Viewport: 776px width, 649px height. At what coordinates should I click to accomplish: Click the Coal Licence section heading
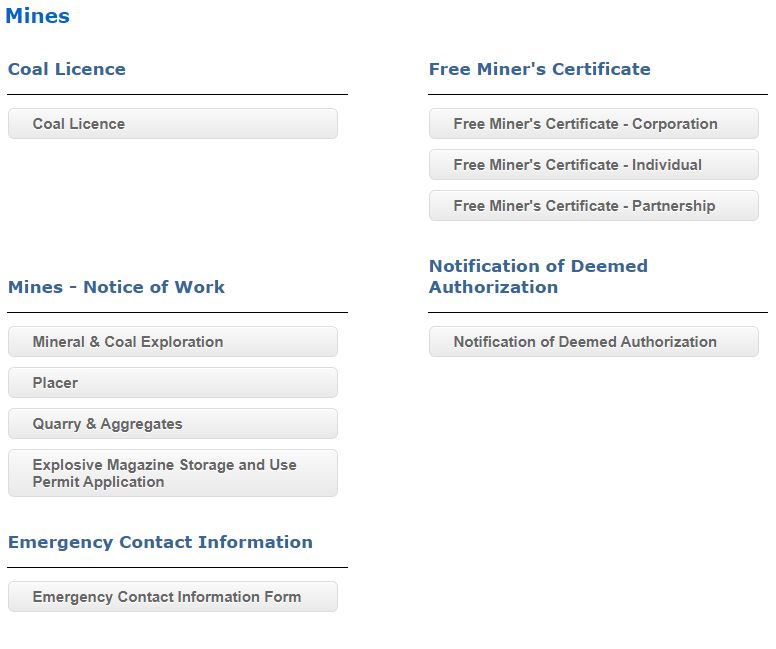pyautogui.click(x=67, y=69)
